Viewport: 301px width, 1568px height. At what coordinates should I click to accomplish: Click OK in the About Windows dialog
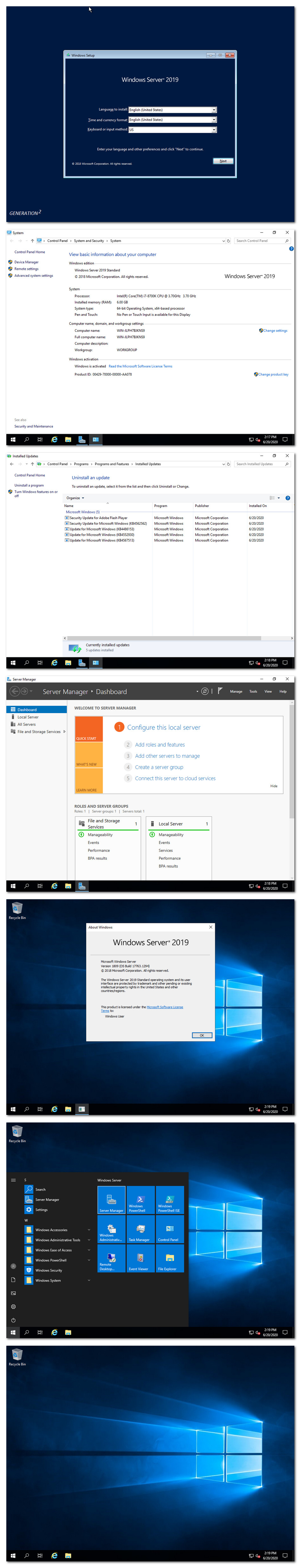(202, 1035)
